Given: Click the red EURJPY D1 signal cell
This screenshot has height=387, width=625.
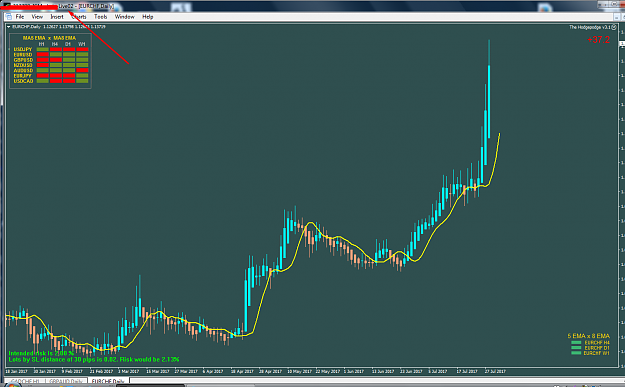Looking at the screenshot, I should click(69, 76).
